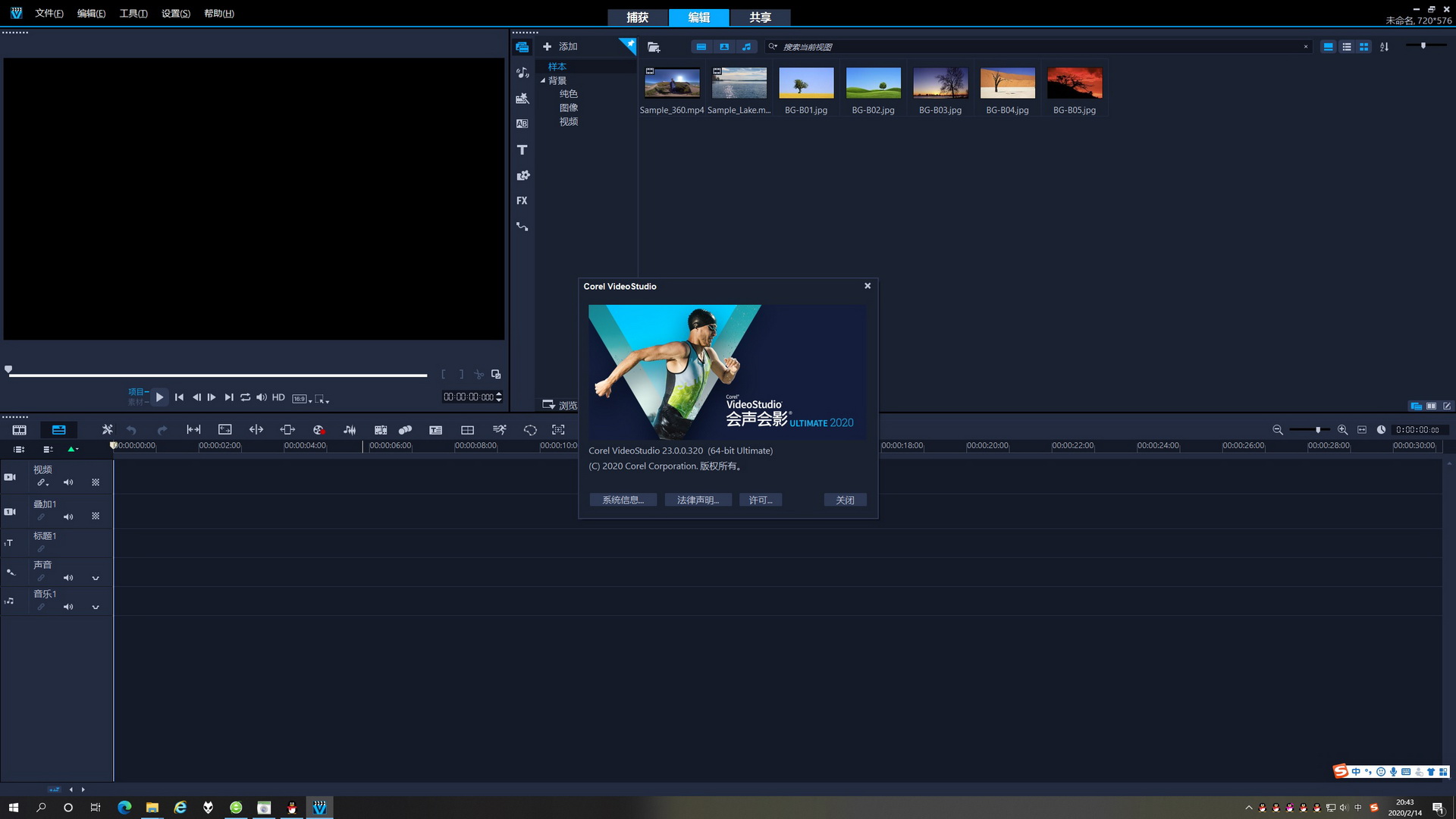This screenshot has height=819, width=1456.
Task: Expand the 音乐1 track chevron
Action: tap(96, 607)
